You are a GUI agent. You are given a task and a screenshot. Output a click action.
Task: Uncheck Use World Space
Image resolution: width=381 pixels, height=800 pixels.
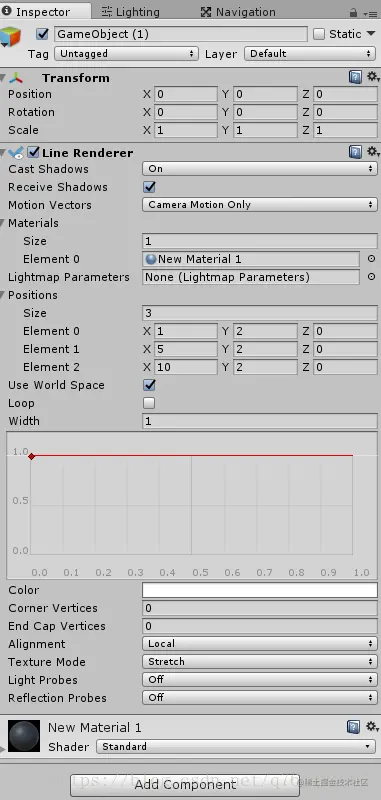coord(149,385)
